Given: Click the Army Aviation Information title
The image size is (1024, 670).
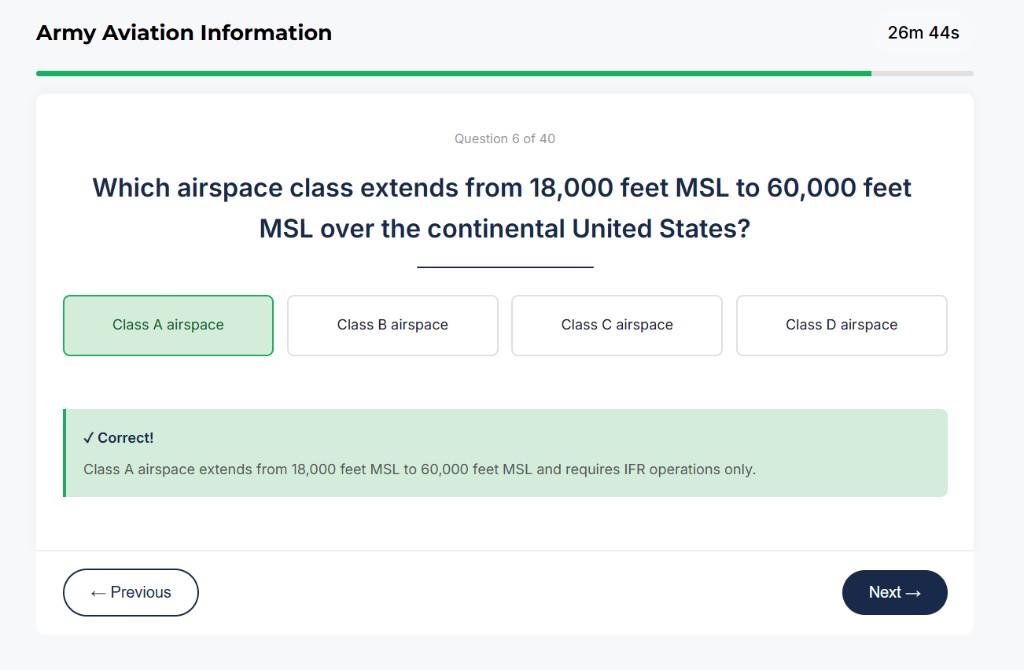Looking at the screenshot, I should tap(183, 33).
